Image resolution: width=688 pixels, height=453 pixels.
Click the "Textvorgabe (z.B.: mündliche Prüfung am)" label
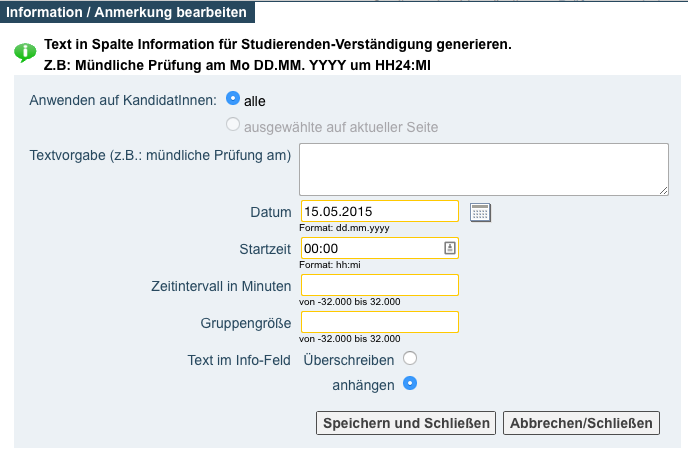(x=160, y=155)
